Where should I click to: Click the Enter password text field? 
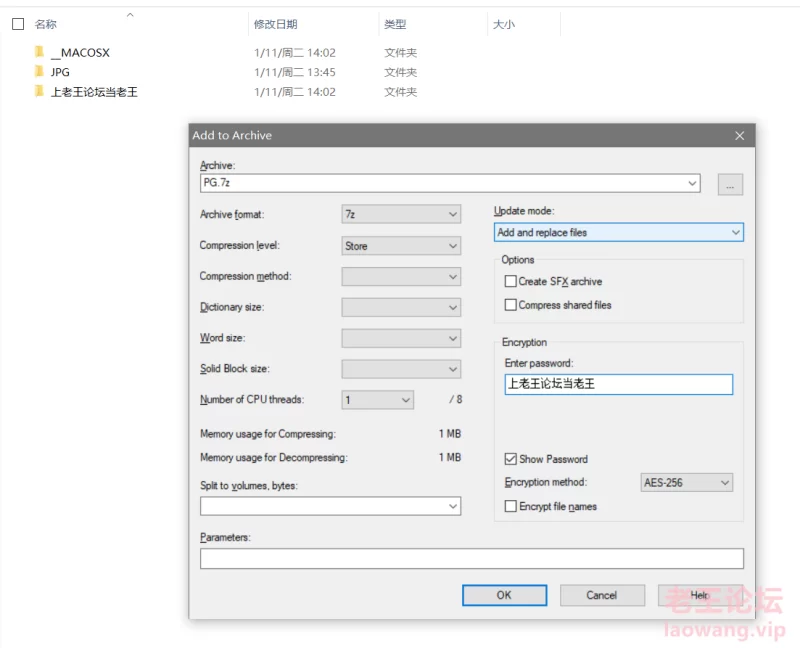[618, 384]
